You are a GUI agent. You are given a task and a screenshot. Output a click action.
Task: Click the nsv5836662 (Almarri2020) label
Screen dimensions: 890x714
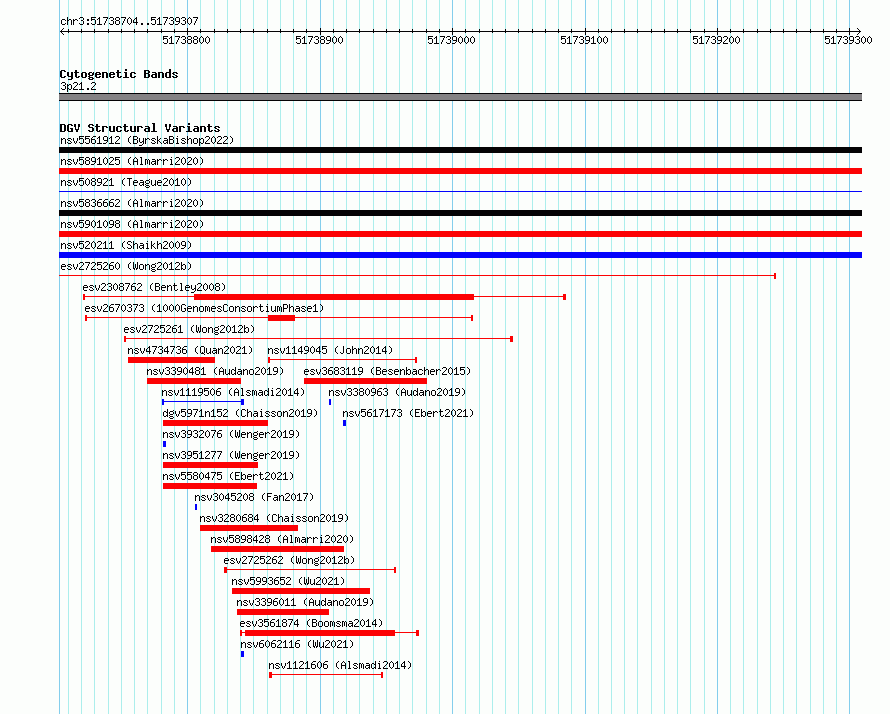pyautogui.click(x=132, y=203)
